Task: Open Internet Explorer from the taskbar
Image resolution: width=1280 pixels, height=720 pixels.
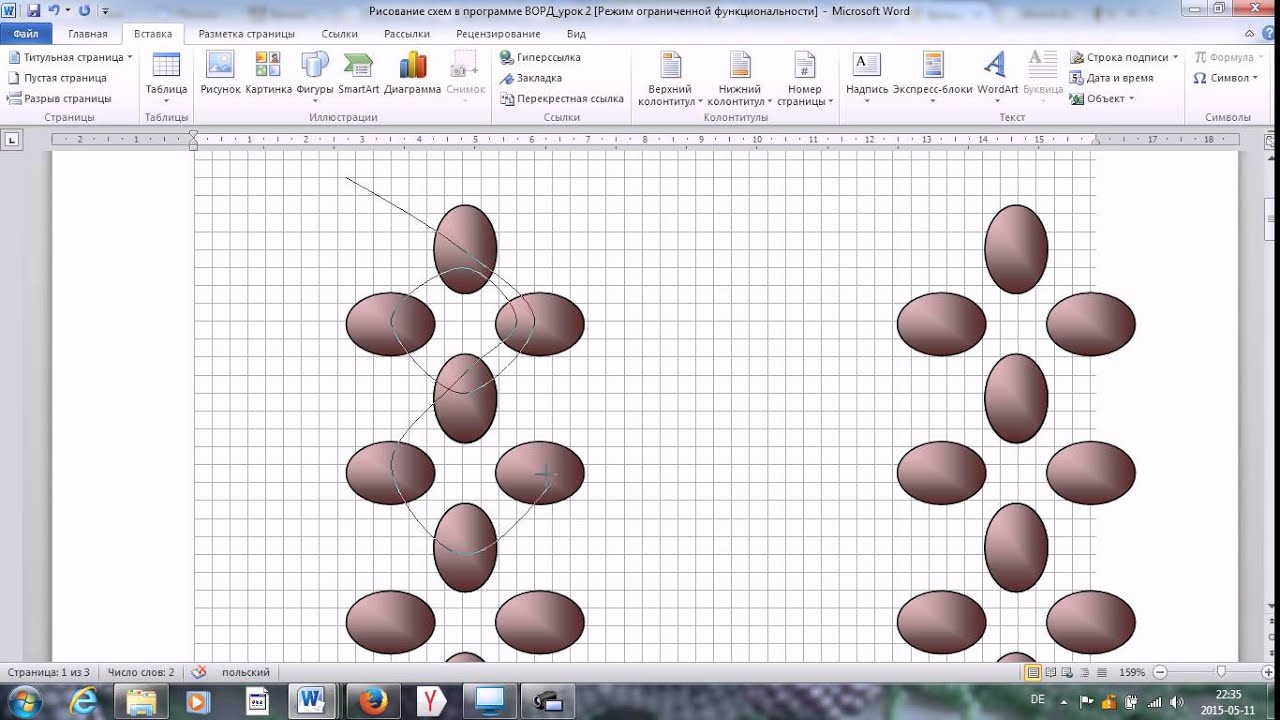Action: [83, 702]
